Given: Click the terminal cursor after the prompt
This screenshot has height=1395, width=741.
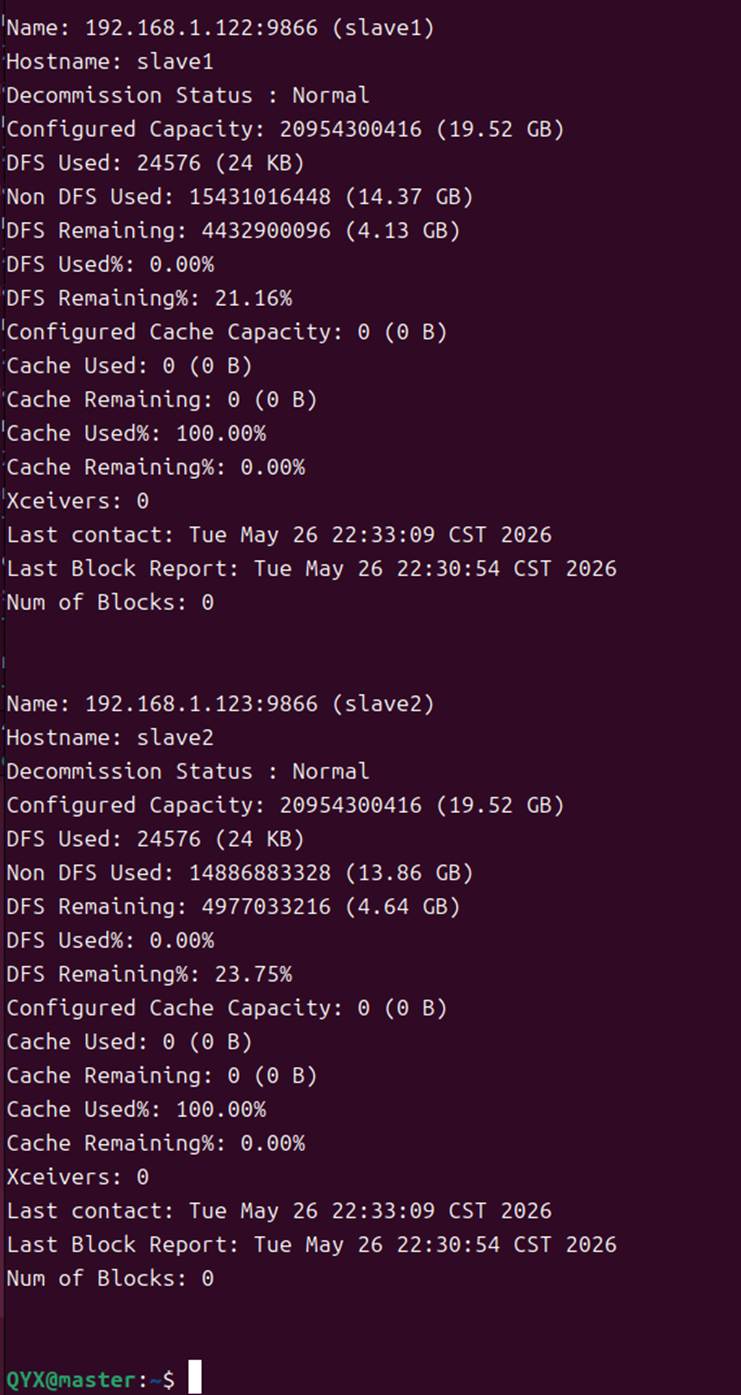Looking at the screenshot, I should tap(195, 1377).
